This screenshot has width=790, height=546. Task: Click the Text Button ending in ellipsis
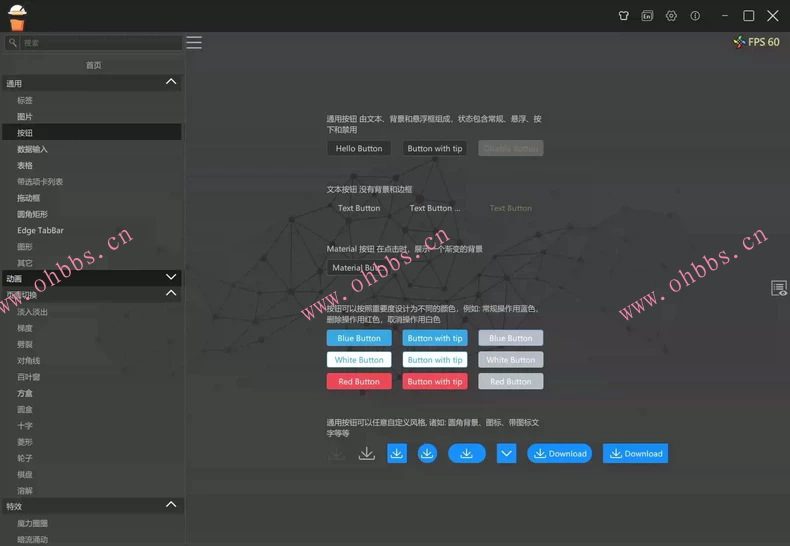click(x=435, y=208)
